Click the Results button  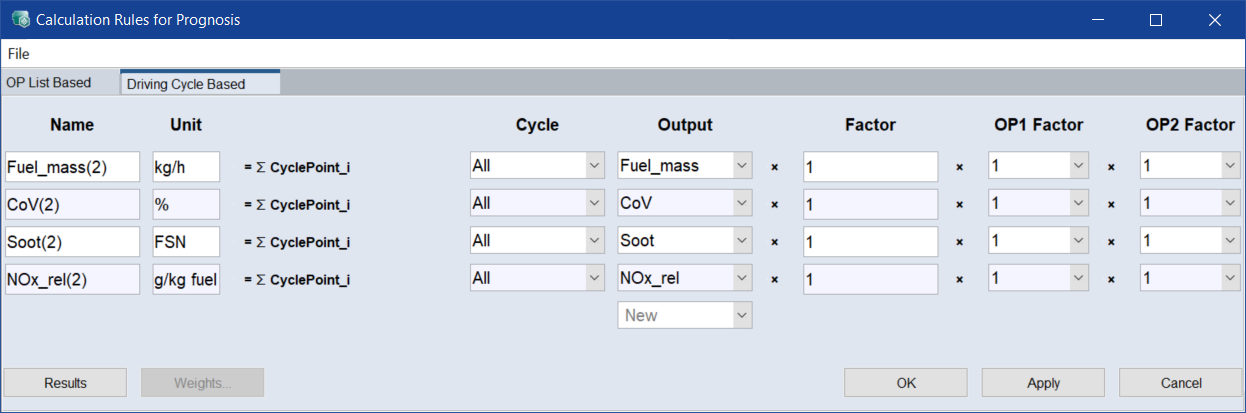coord(65,383)
